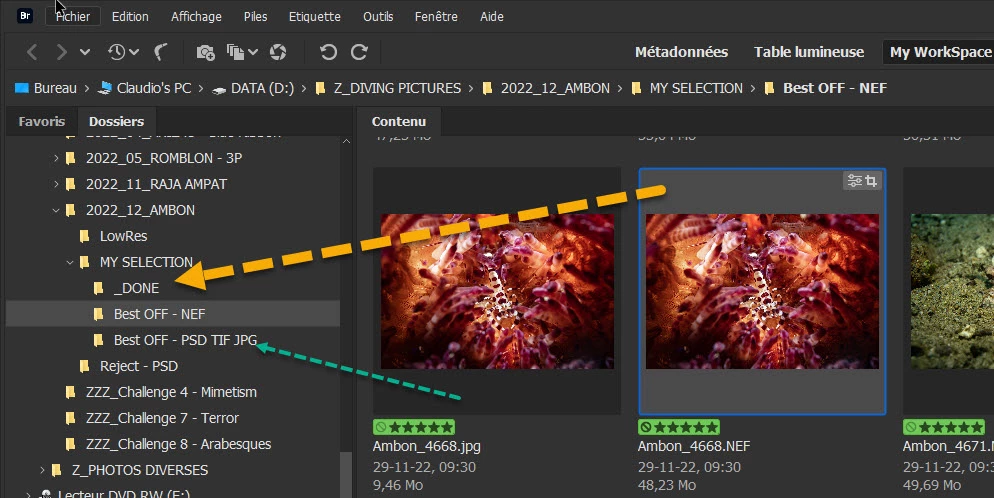Image resolution: width=994 pixels, height=498 pixels.
Task: Expand the 2022_11_RAJA AMPAT folder
Action: pyautogui.click(x=56, y=184)
